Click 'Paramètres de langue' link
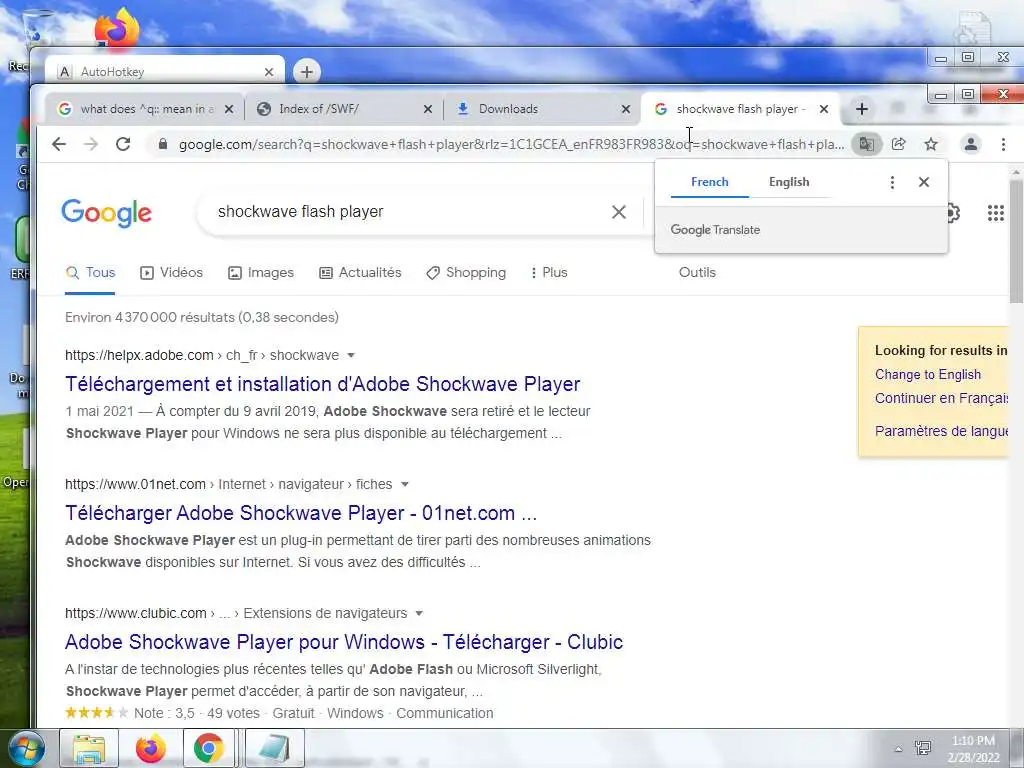Screen dimensions: 1024x768 coord(941,431)
